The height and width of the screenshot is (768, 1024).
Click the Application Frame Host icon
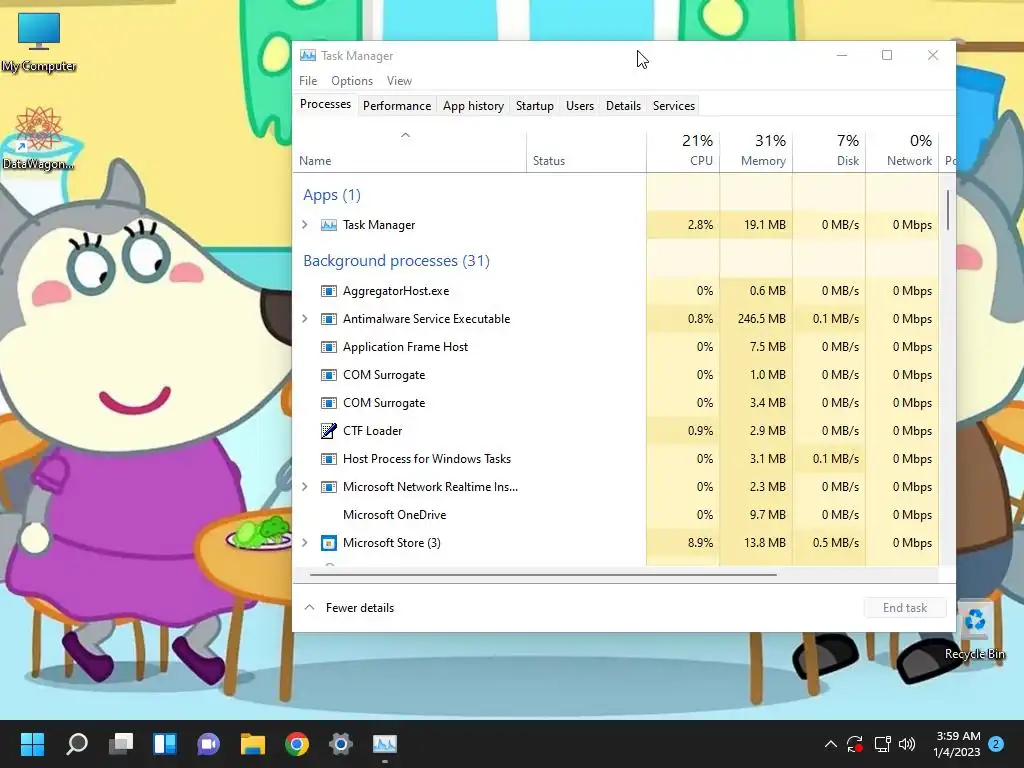tap(328, 347)
